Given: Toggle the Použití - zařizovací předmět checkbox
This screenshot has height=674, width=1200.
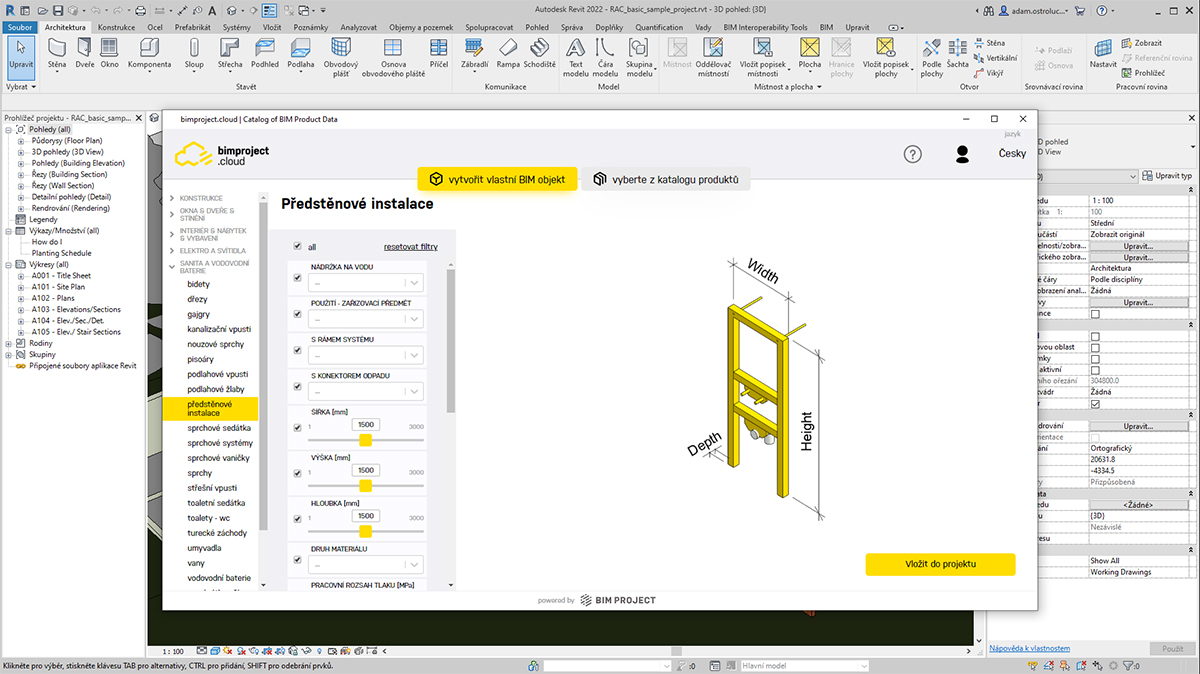Looking at the screenshot, I should [x=298, y=314].
